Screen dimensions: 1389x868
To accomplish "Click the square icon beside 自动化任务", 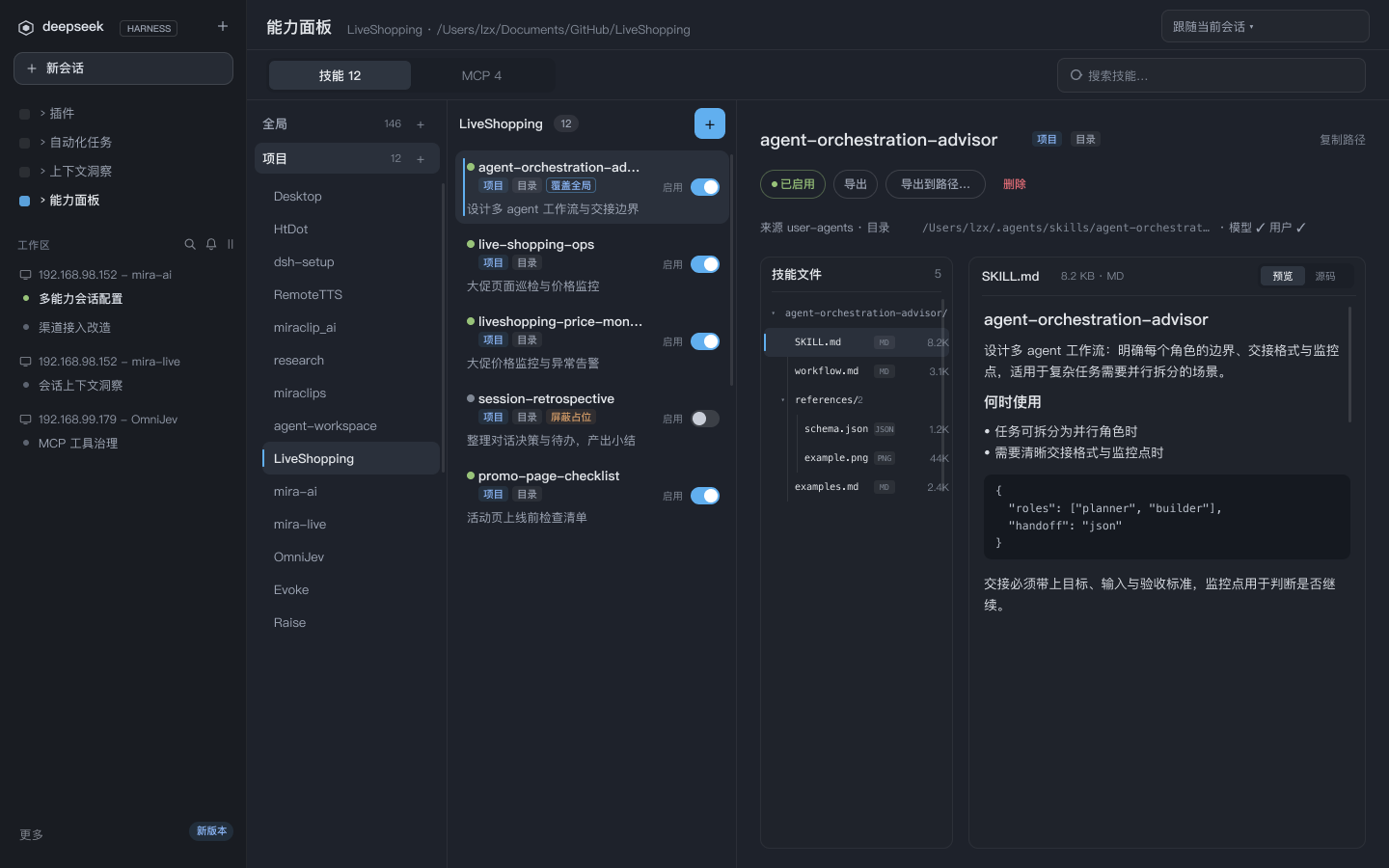I will [25, 143].
